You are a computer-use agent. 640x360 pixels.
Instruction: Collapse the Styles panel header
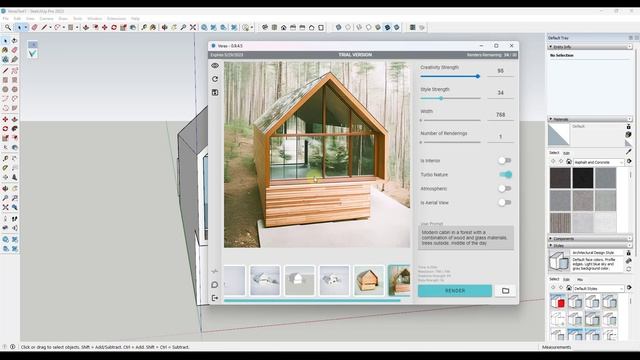point(590,245)
